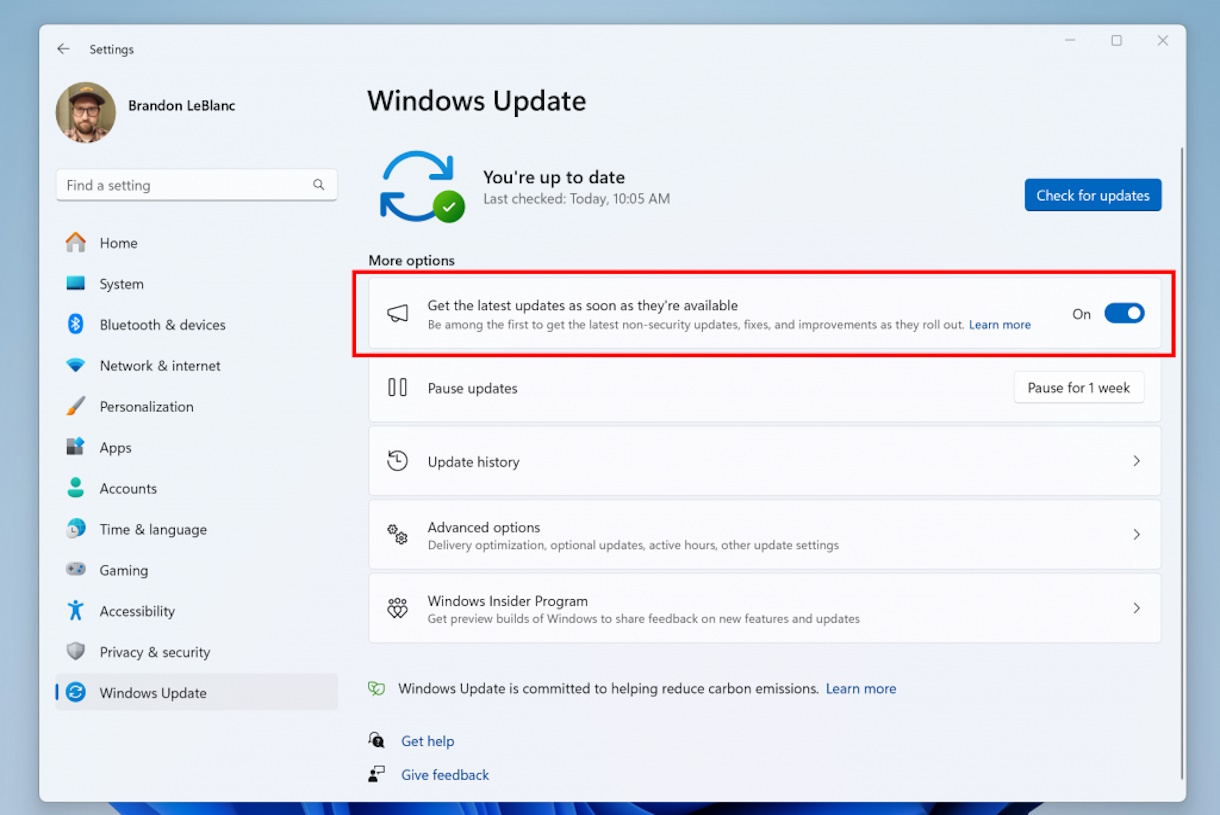Click the Network wifi icon

click(x=76, y=366)
